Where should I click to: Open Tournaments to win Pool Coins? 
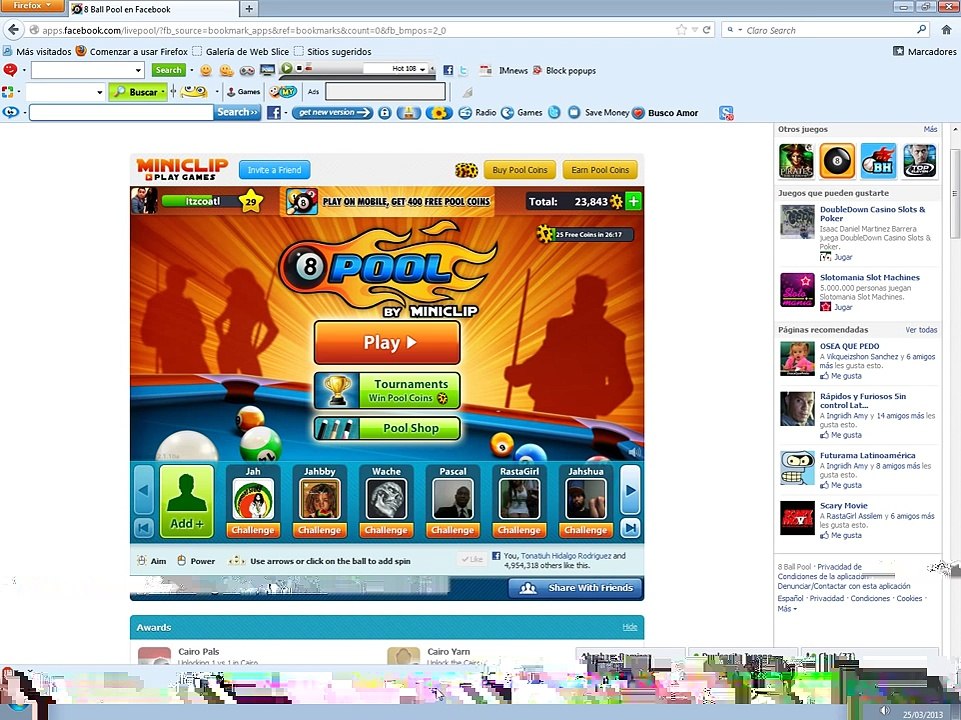[x=387, y=390]
